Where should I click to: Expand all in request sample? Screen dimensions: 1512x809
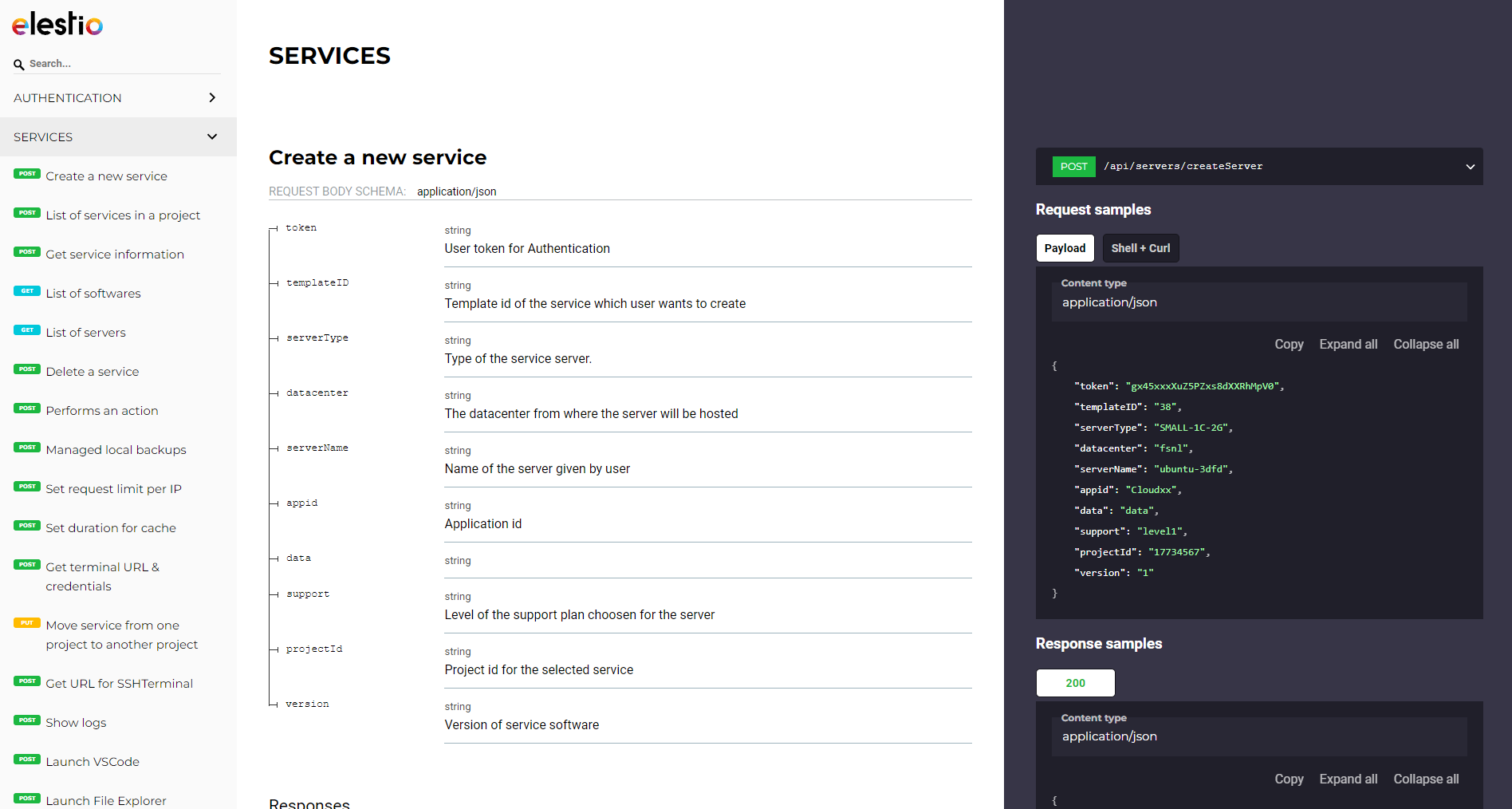[x=1348, y=345]
